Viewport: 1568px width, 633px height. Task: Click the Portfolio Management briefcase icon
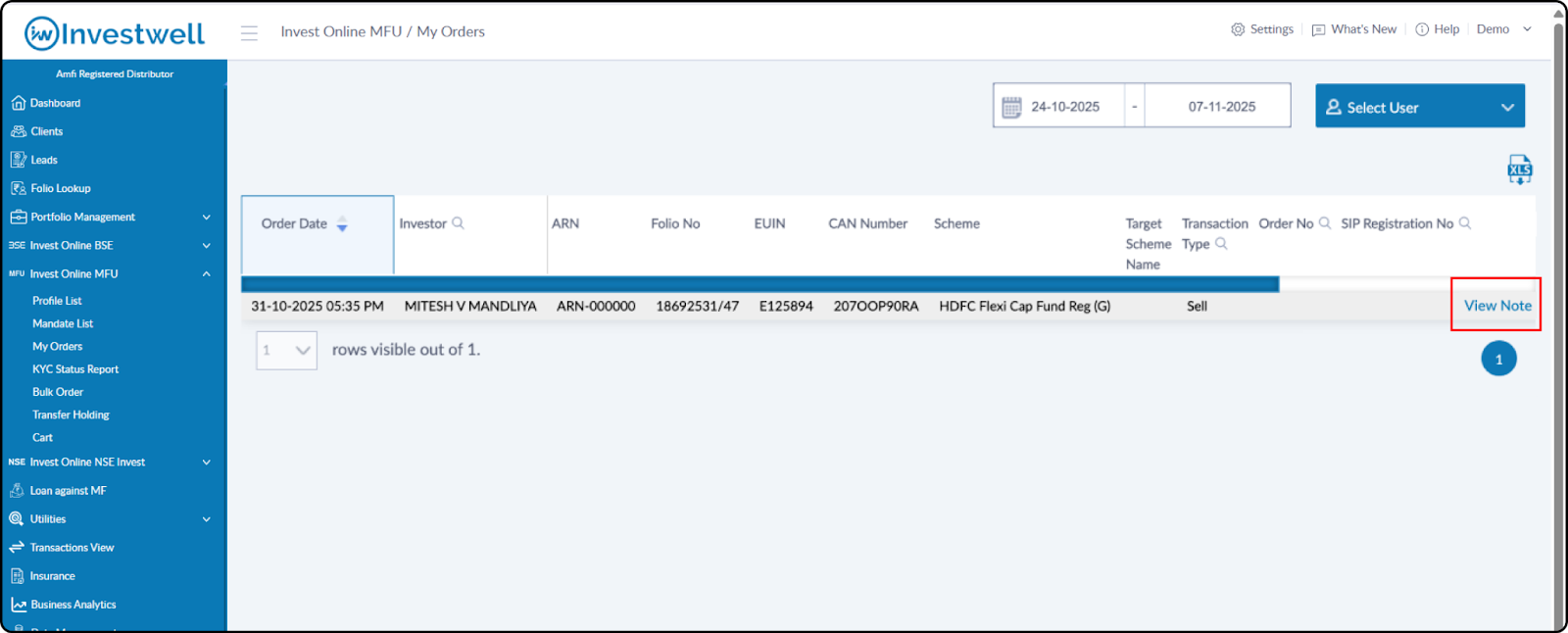tap(18, 217)
